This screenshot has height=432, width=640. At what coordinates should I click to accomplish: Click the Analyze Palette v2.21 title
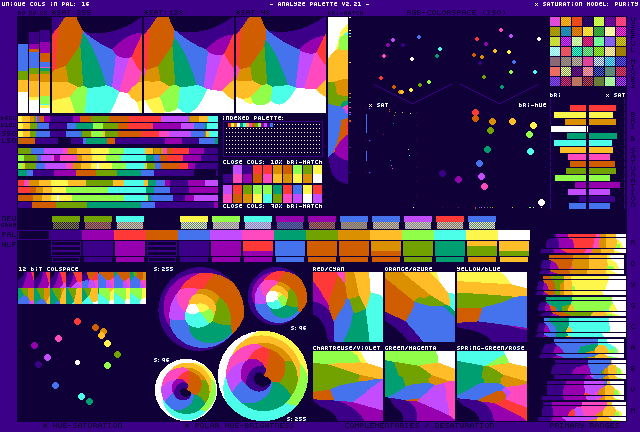318,4
